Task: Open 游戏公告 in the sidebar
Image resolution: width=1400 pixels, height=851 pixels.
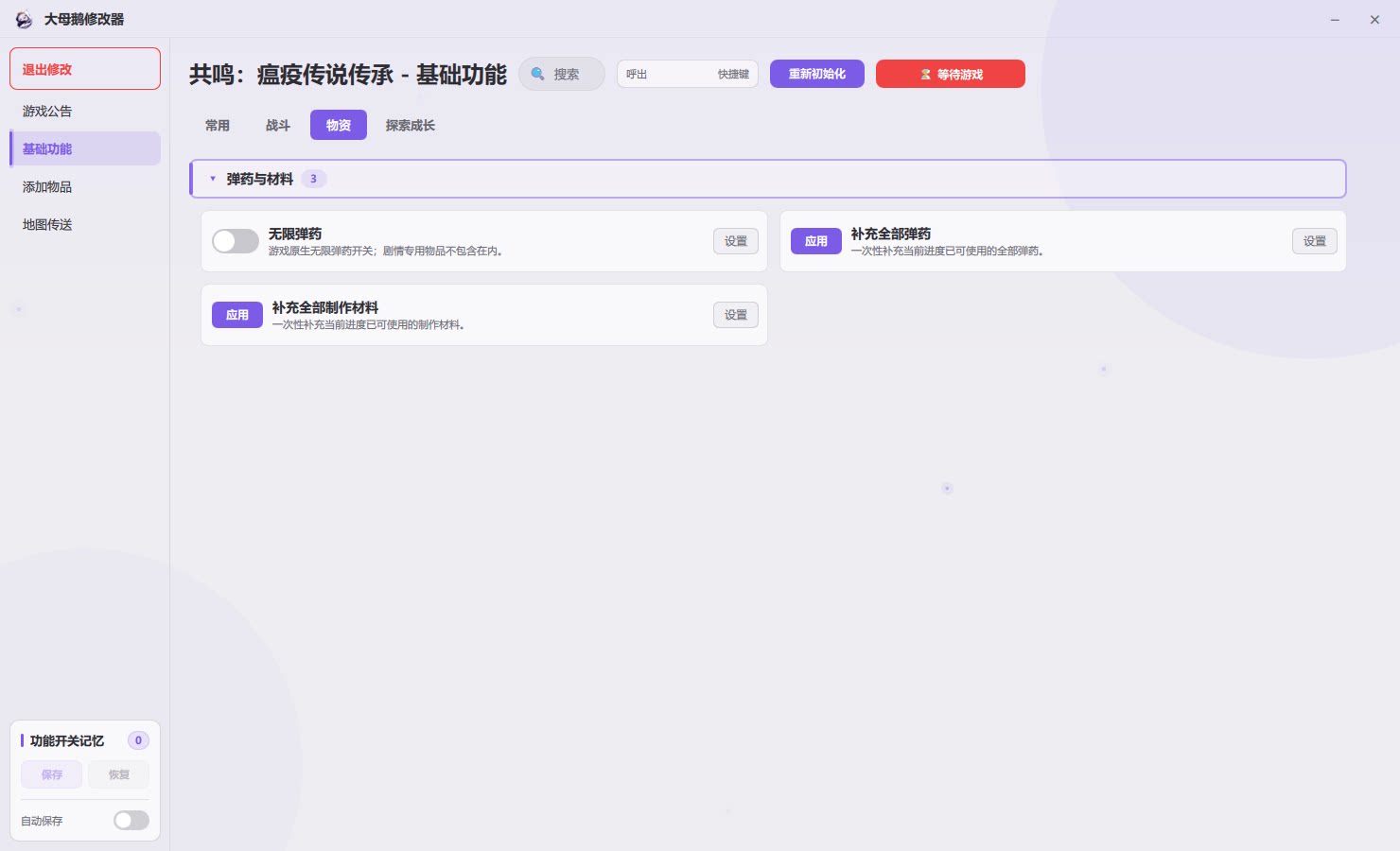Action: (85, 111)
